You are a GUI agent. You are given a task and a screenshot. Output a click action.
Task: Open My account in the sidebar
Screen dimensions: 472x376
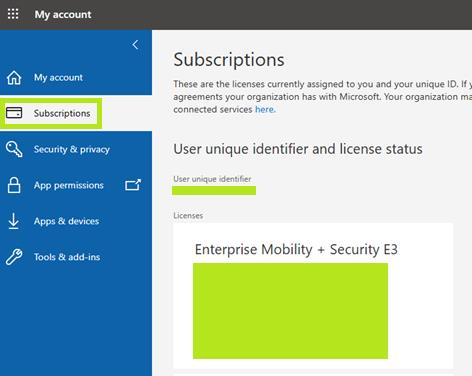click(x=58, y=77)
